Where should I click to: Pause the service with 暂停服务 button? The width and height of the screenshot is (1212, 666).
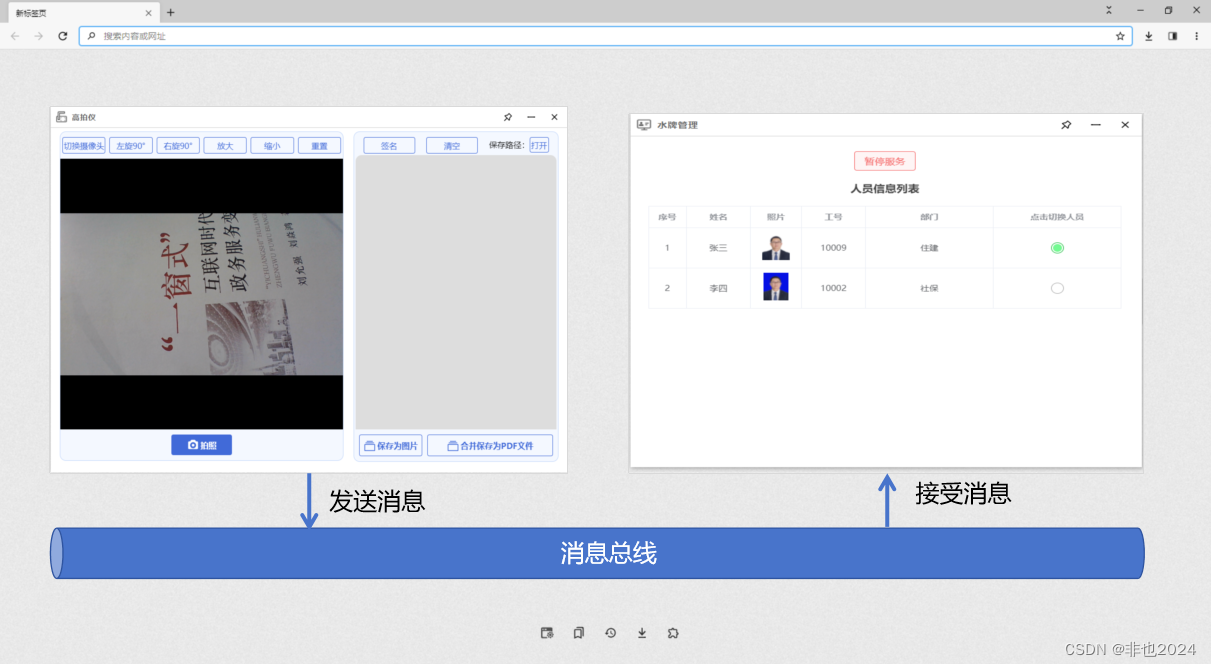885,161
